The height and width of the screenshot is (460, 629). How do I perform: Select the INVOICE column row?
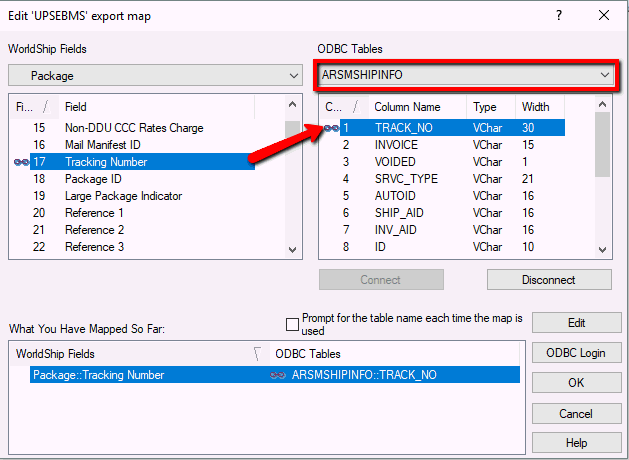(x=396, y=145)
